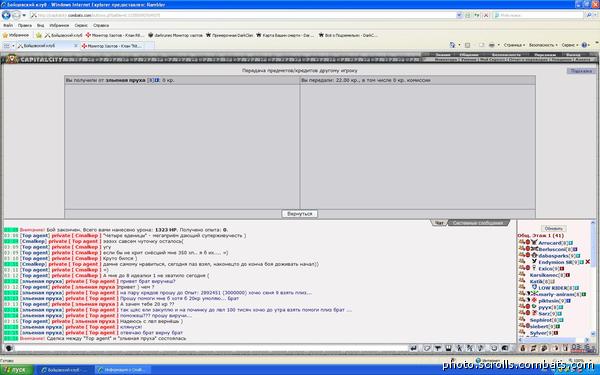Open the Безопасность dropdown in command bar

click(x=543, y=45)
